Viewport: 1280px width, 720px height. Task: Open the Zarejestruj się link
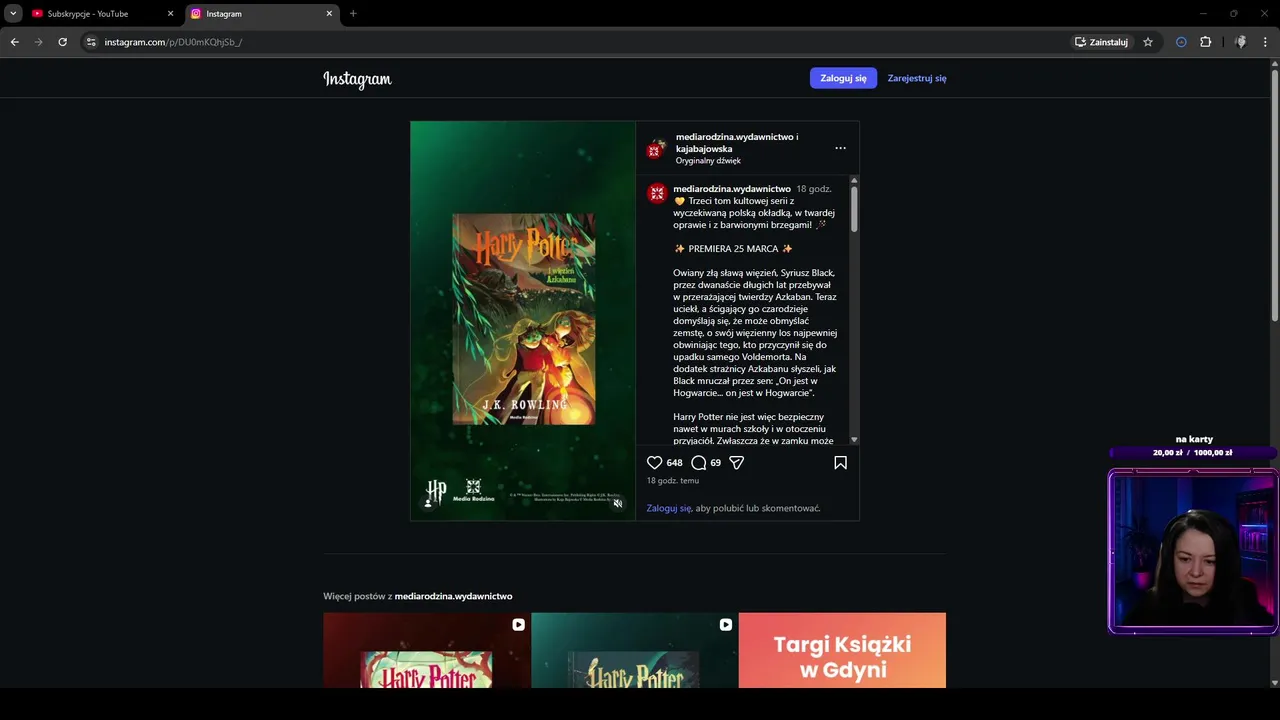pos(917,78)
